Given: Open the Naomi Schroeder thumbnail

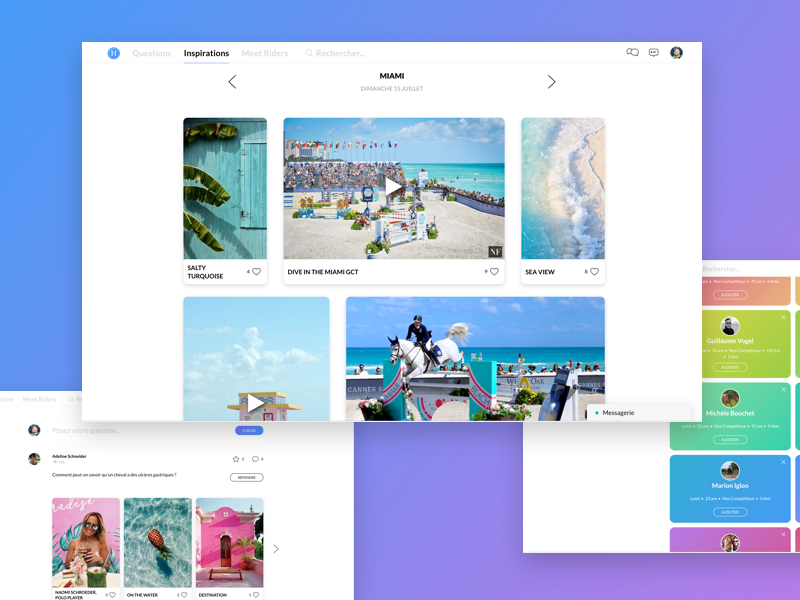Looking at the screenshot, I should (x=86, y=543).
